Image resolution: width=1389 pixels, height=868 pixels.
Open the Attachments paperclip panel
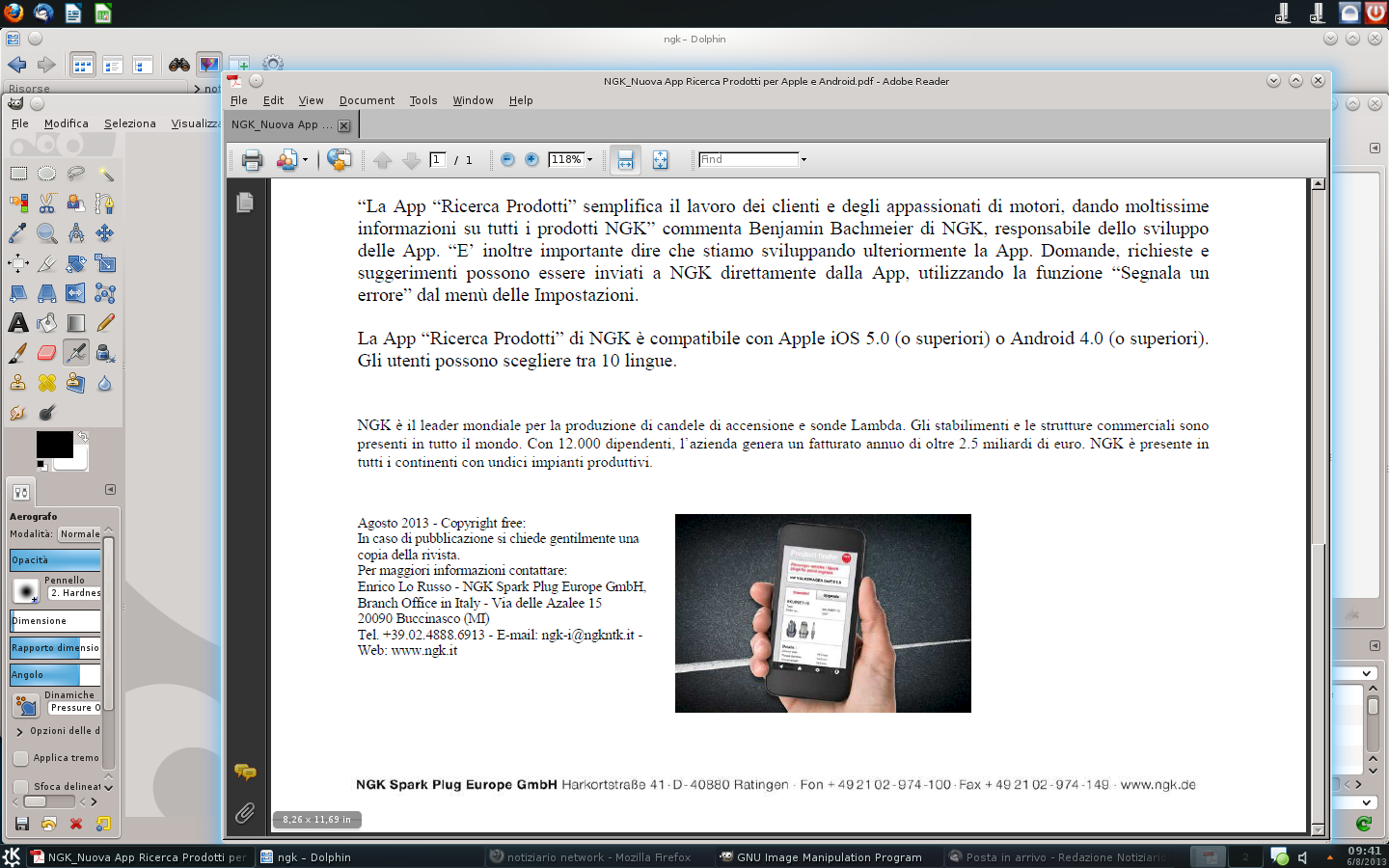point(245,814)
